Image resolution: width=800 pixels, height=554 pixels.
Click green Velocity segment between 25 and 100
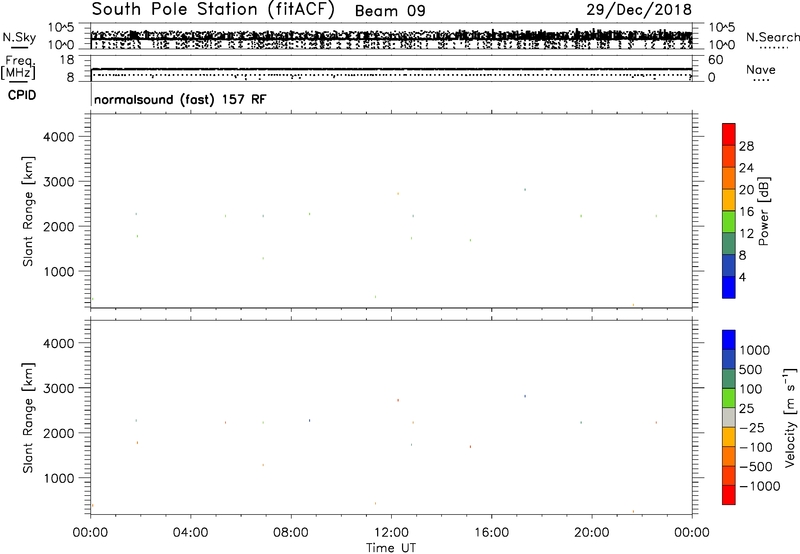click(x=729, y=398)
